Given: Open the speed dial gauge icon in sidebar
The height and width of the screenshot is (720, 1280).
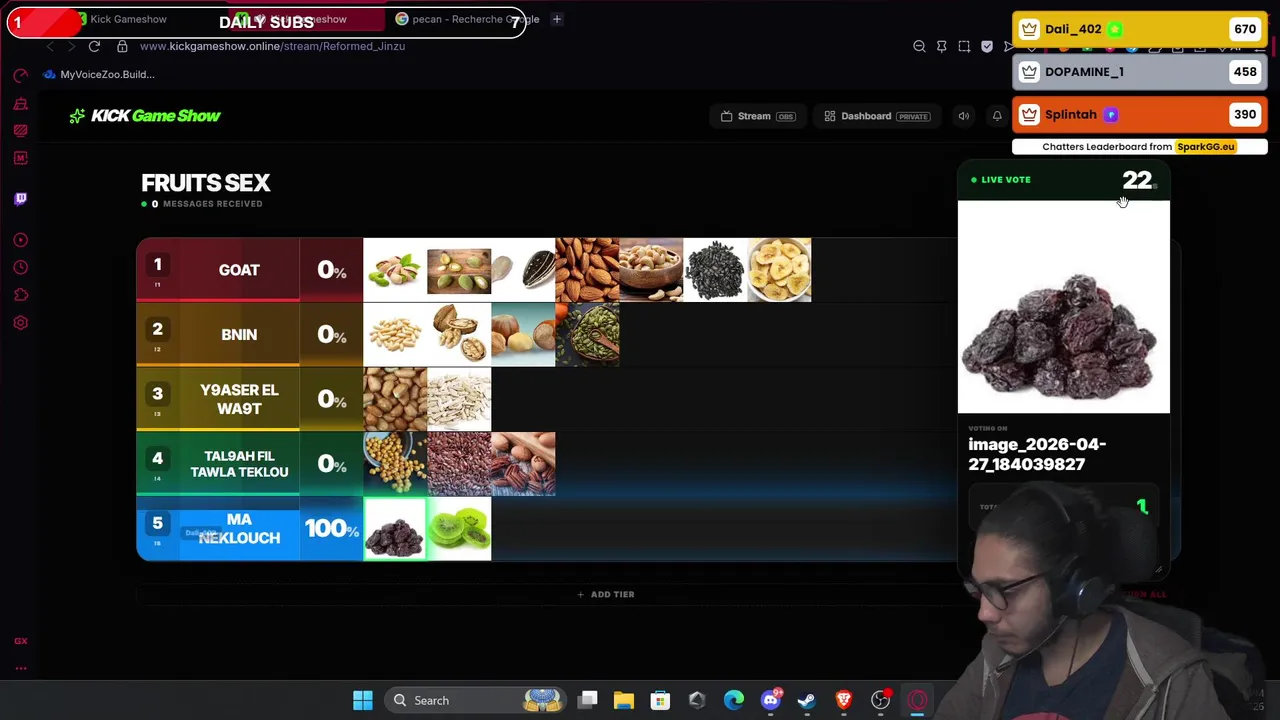Looking at the screenshot, I should pyautogui.click(x=20, y=76).
